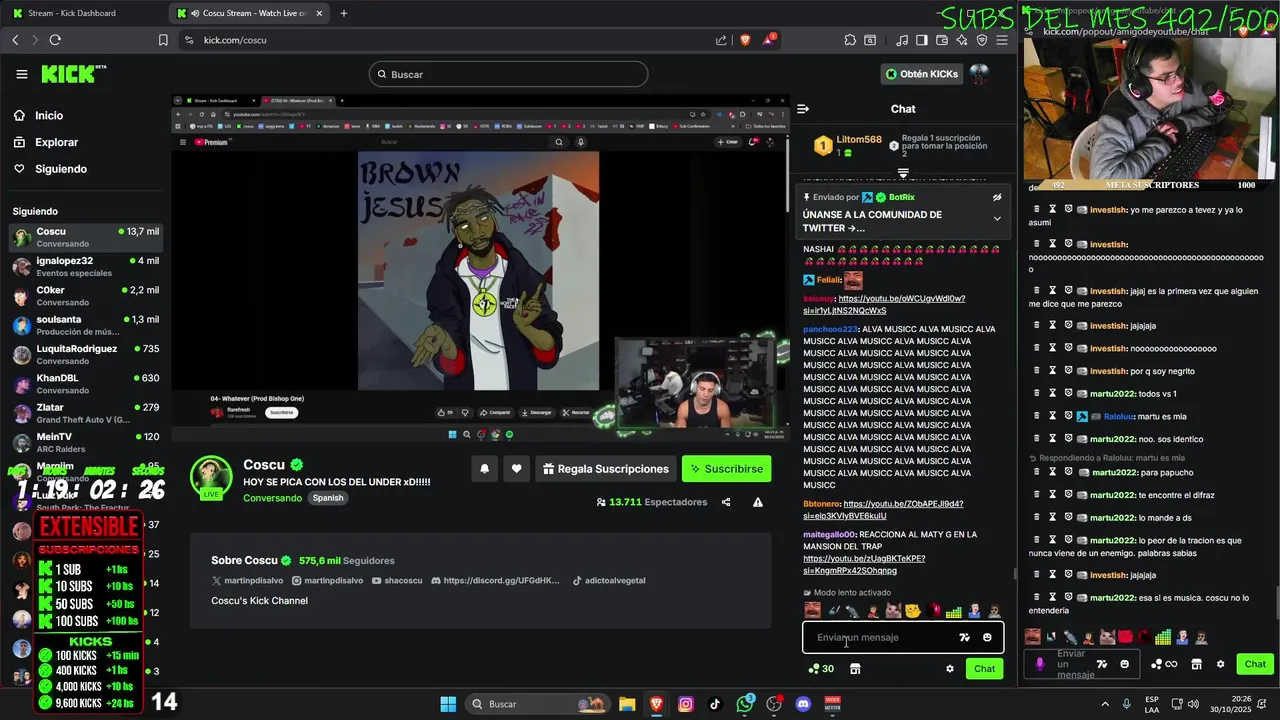Delete the investish 'jajaj es la primera' message
Screen dimensions: 1280x720
point(1037,291)
